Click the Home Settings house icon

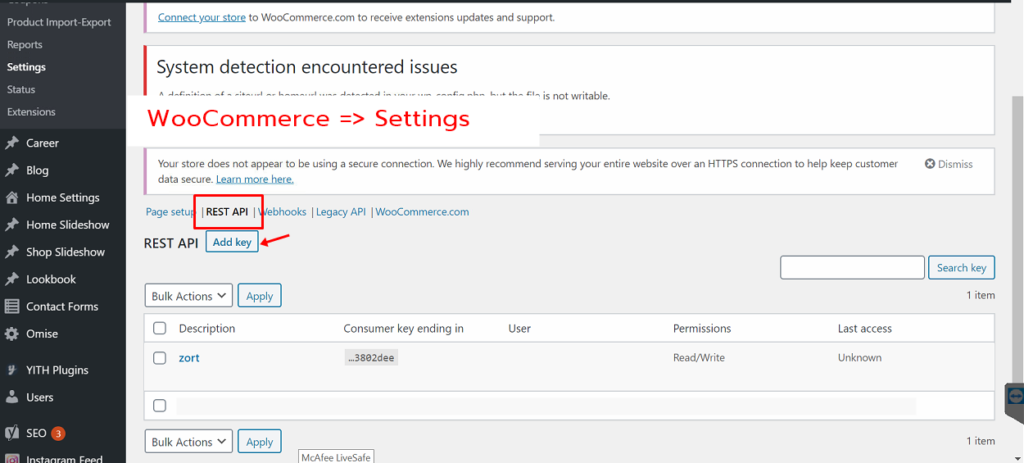pos(12,198)
